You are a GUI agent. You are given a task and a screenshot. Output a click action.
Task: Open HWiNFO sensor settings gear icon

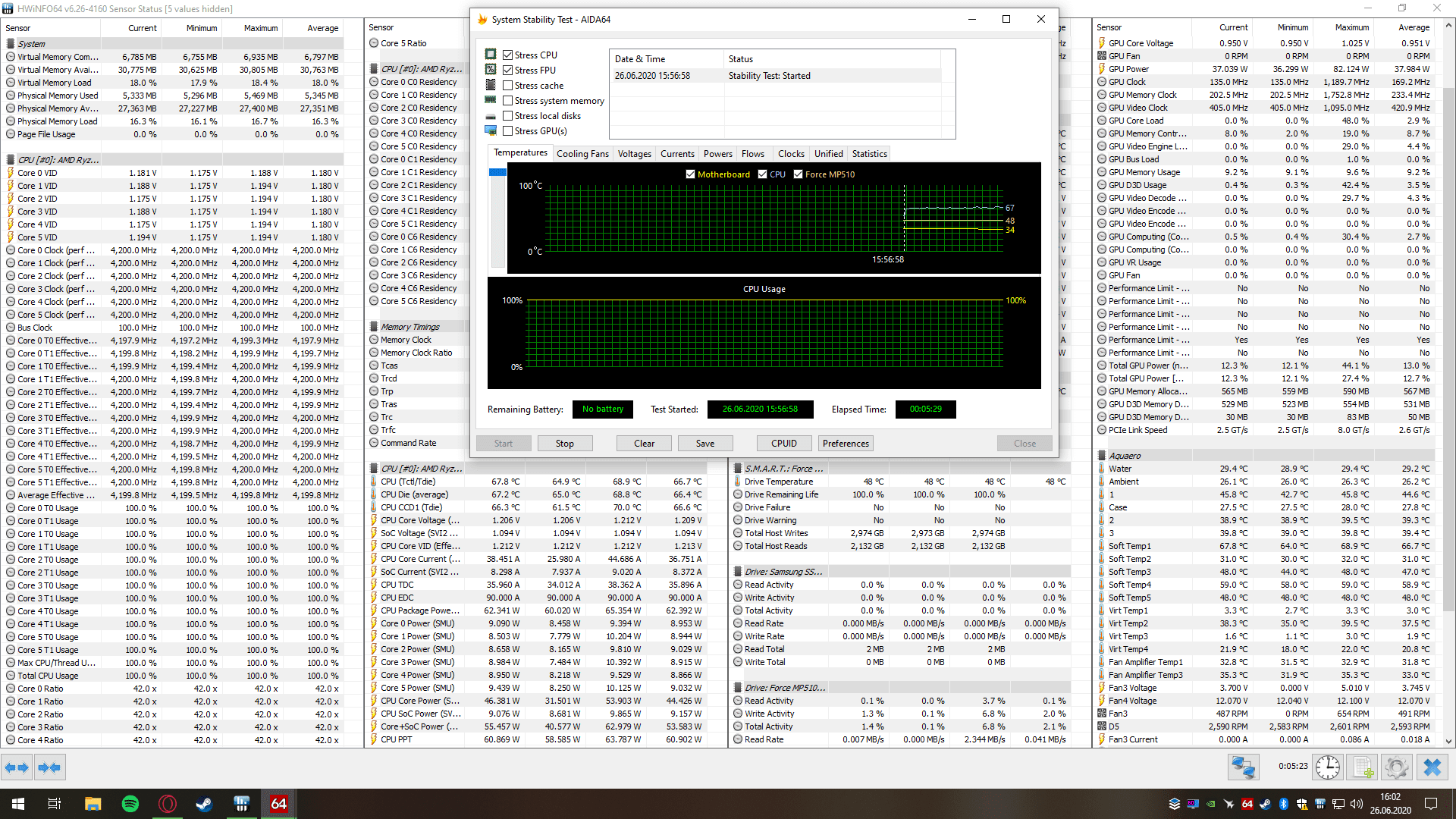click(1396, 767)
